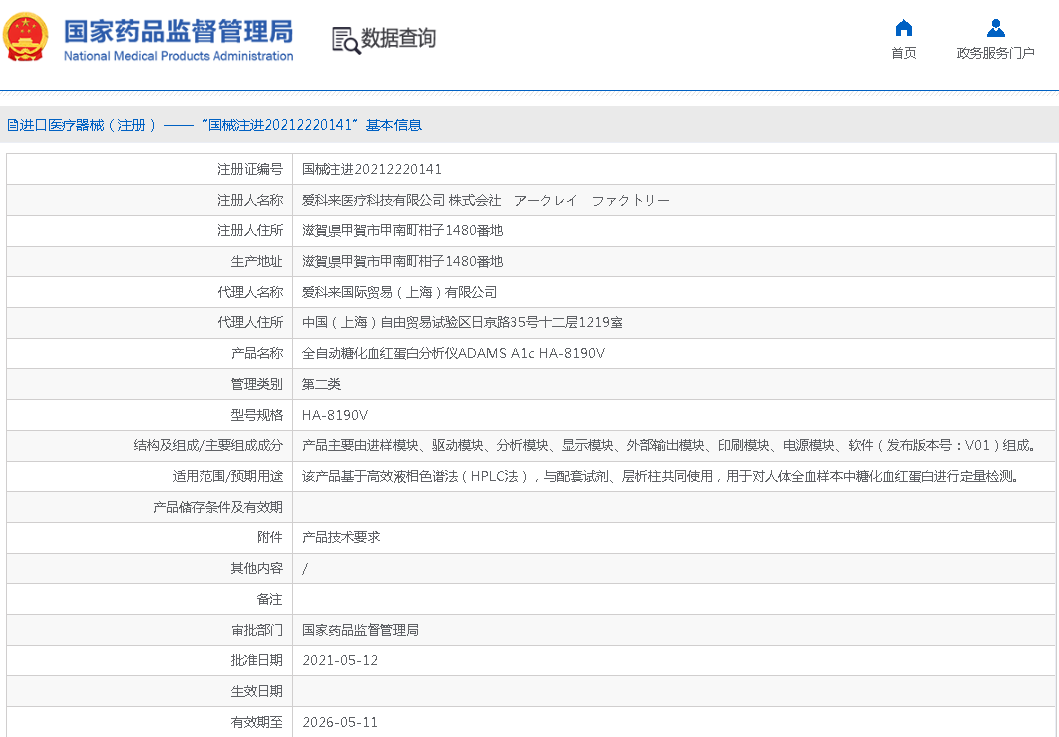This screenshot has width=1059, height=737.
Task: Click the 结构及组成/主要组成成分 label
Action: click(208, 445)
